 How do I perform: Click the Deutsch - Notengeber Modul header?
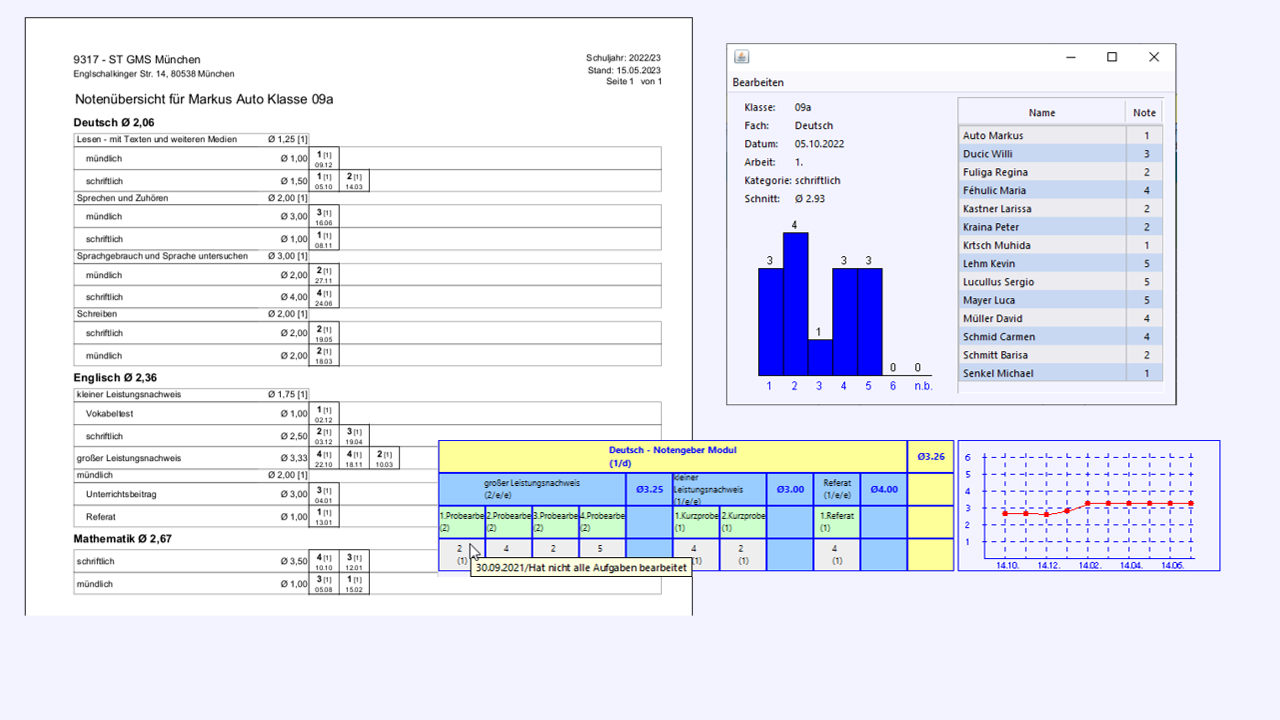673,456
